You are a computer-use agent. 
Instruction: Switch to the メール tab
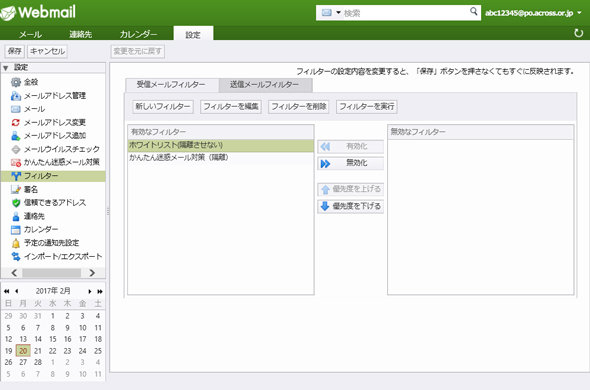(30, 34)
